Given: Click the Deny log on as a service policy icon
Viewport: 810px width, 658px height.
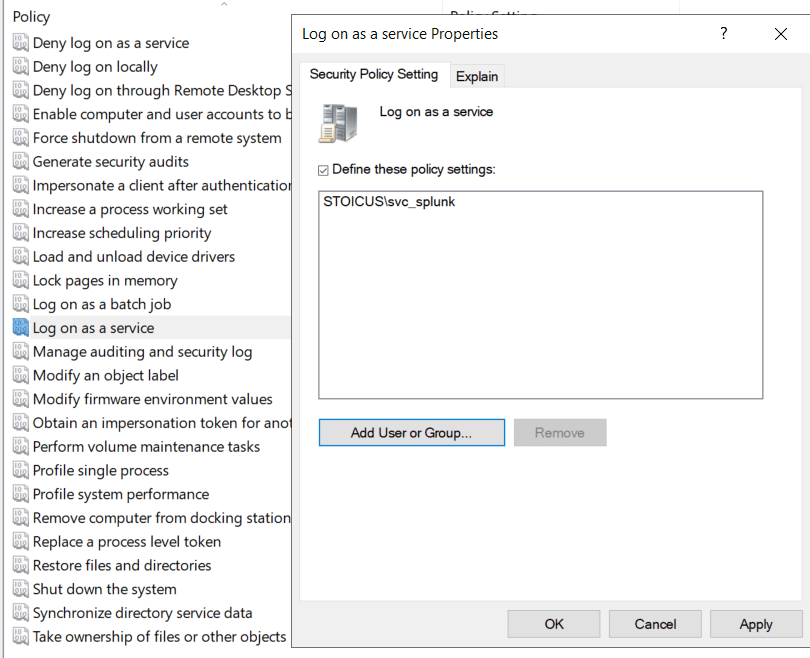Looking at the screenshot, I should click(21, 43).
